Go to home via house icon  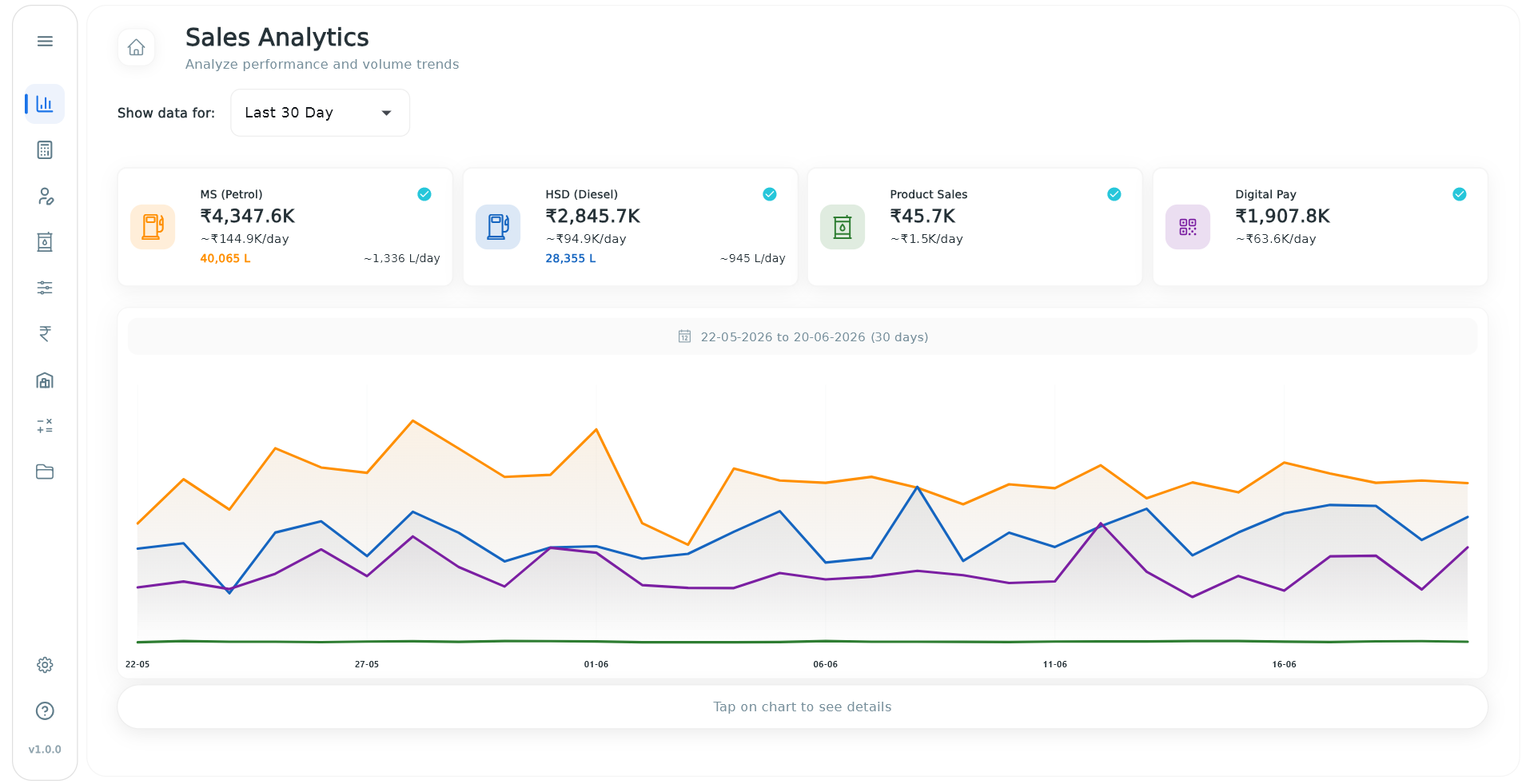pyautogui.click(x=136, y=47)
